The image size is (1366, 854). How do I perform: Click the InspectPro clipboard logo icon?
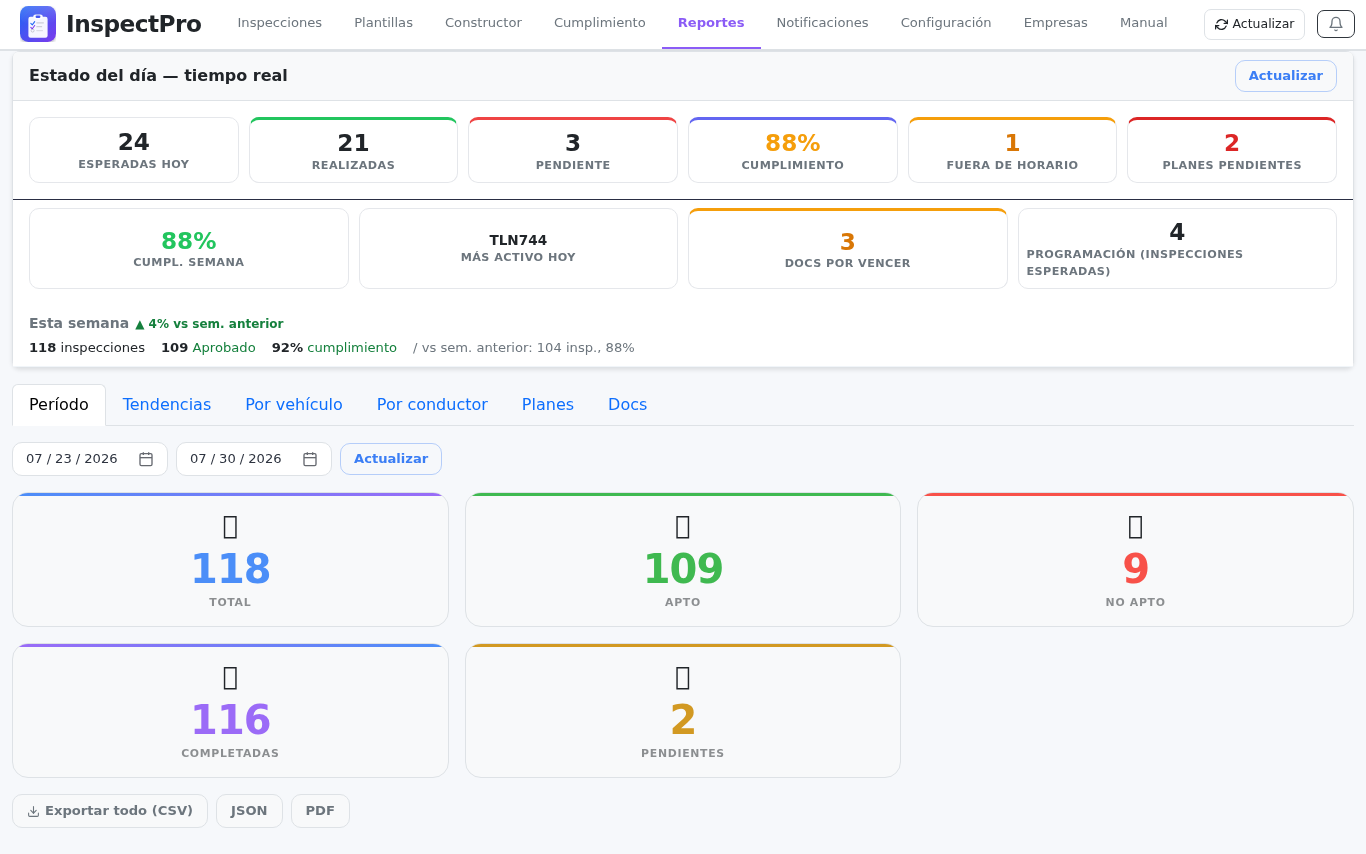(38, 24)
